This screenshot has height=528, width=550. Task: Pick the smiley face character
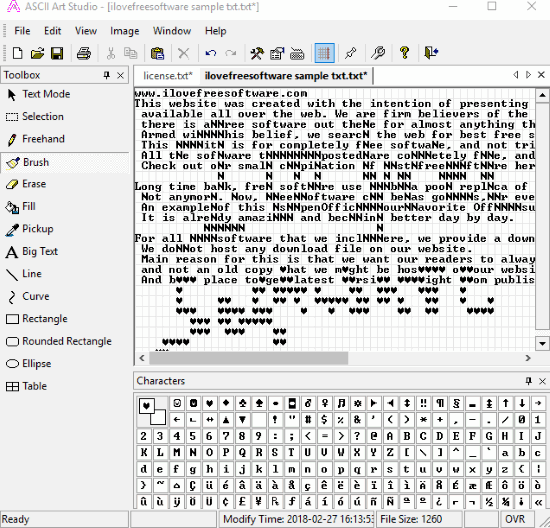click(177, 403)
